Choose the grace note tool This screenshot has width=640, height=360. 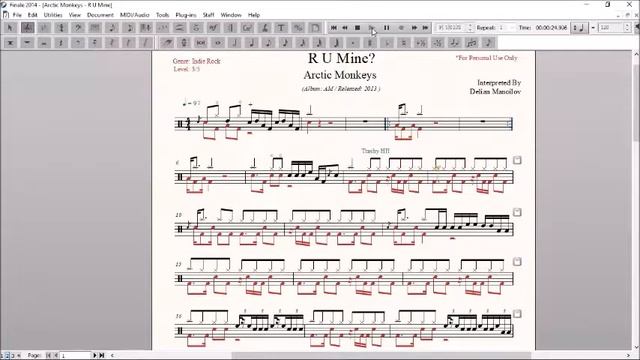(489, 42)
